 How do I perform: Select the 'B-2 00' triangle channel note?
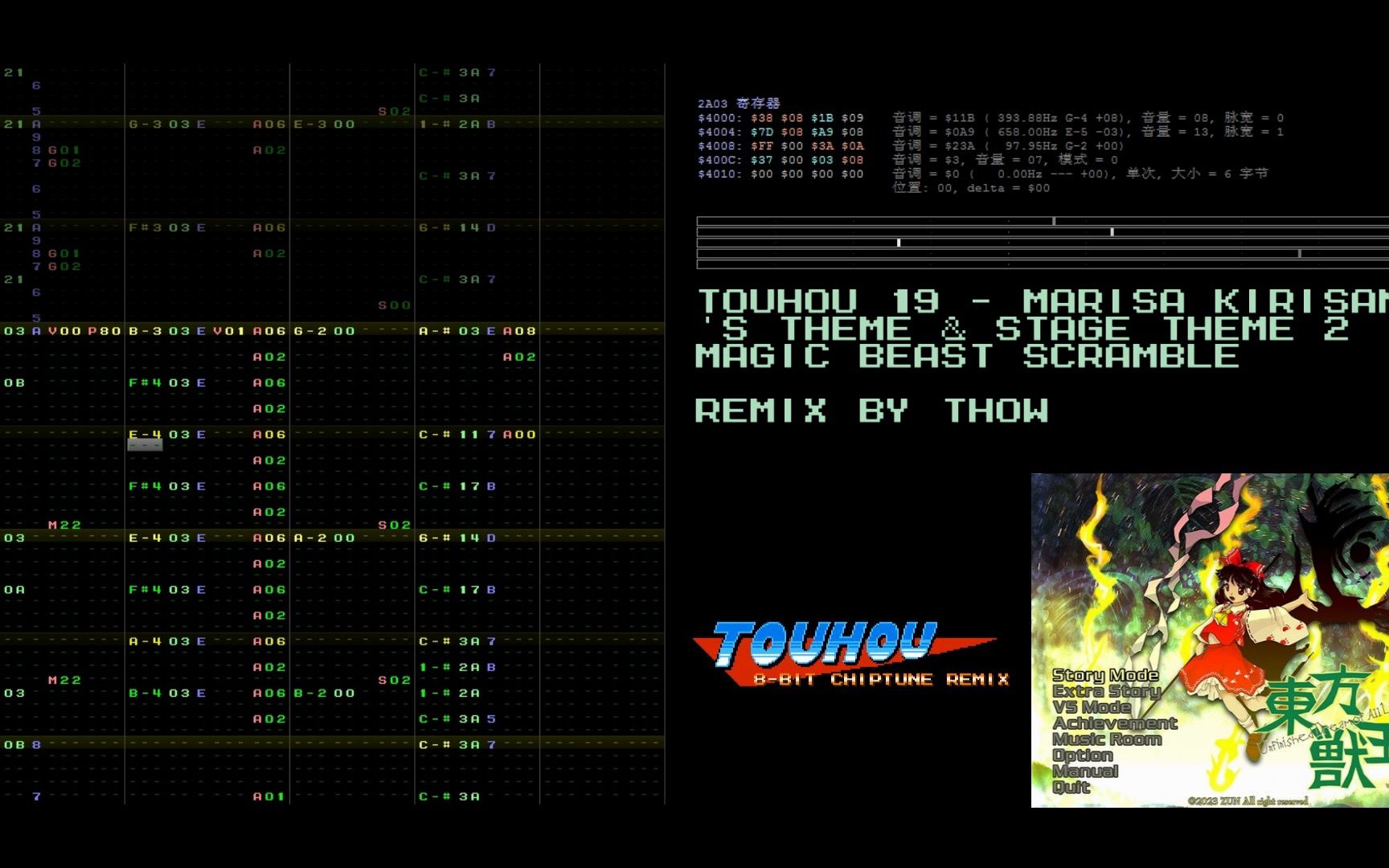click(x=325, y=693)
